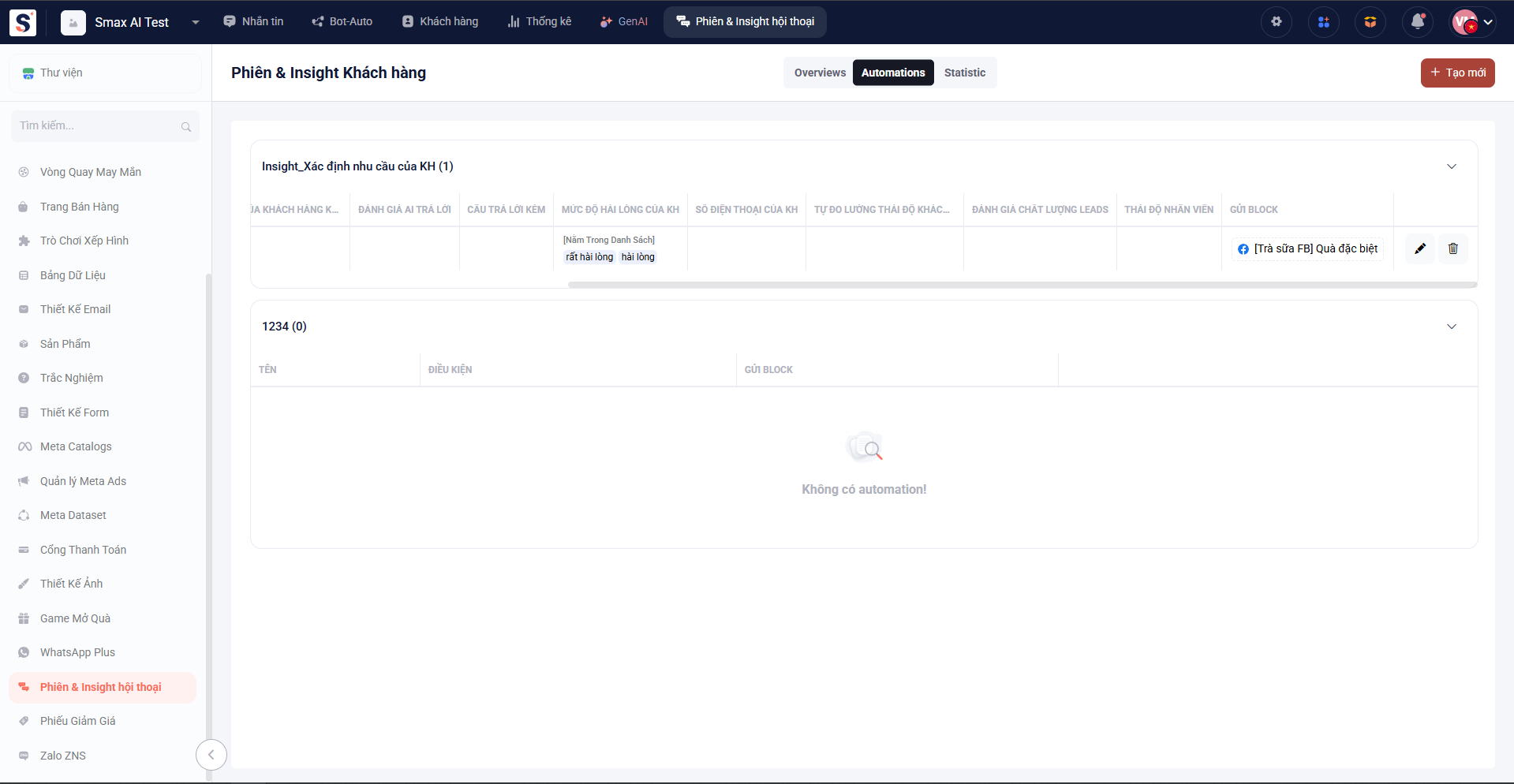Click the Smax logo icon
Screen dimensions: 1514x784
coord(23,22)
